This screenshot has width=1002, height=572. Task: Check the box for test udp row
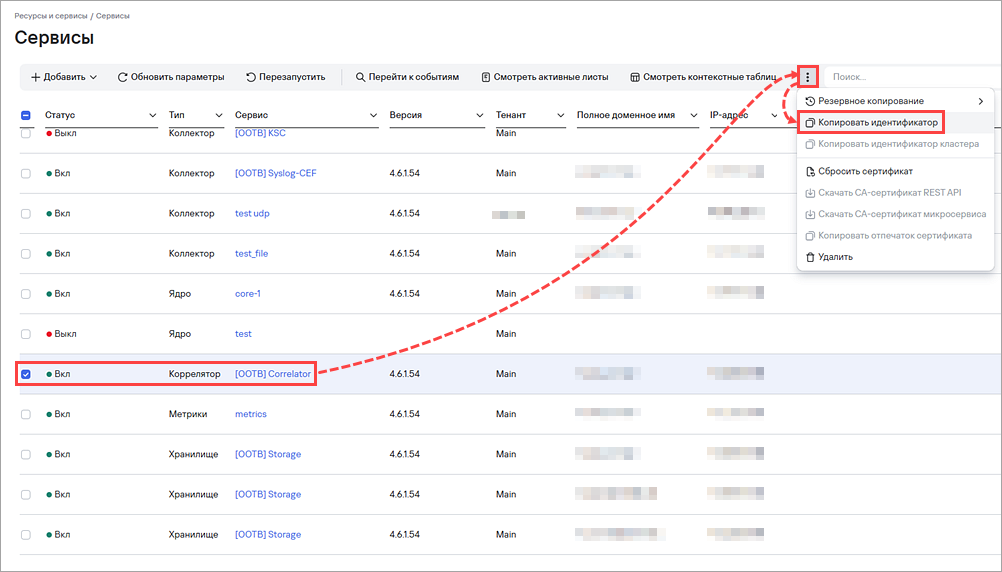[26, 213]
